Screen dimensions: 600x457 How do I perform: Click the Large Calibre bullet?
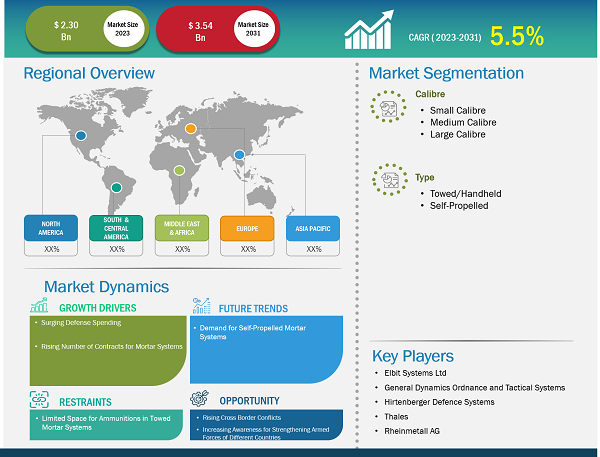(x=458, y=134)
